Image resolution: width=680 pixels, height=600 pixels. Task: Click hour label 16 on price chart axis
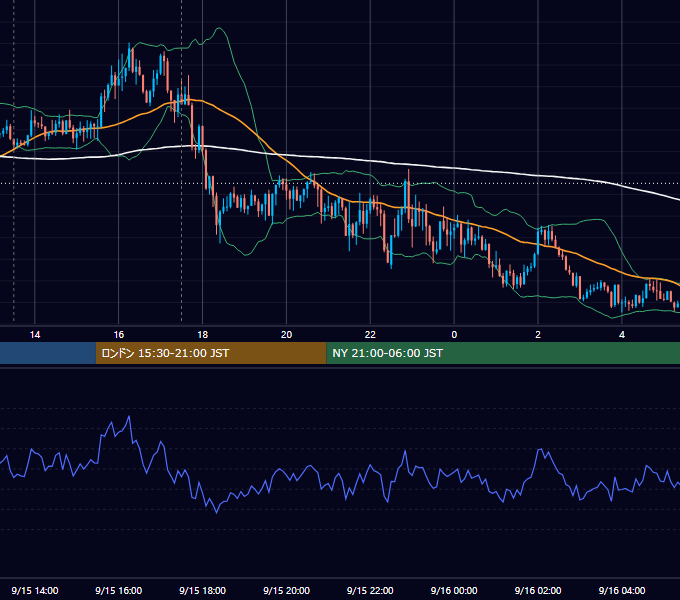click(118, 335)
